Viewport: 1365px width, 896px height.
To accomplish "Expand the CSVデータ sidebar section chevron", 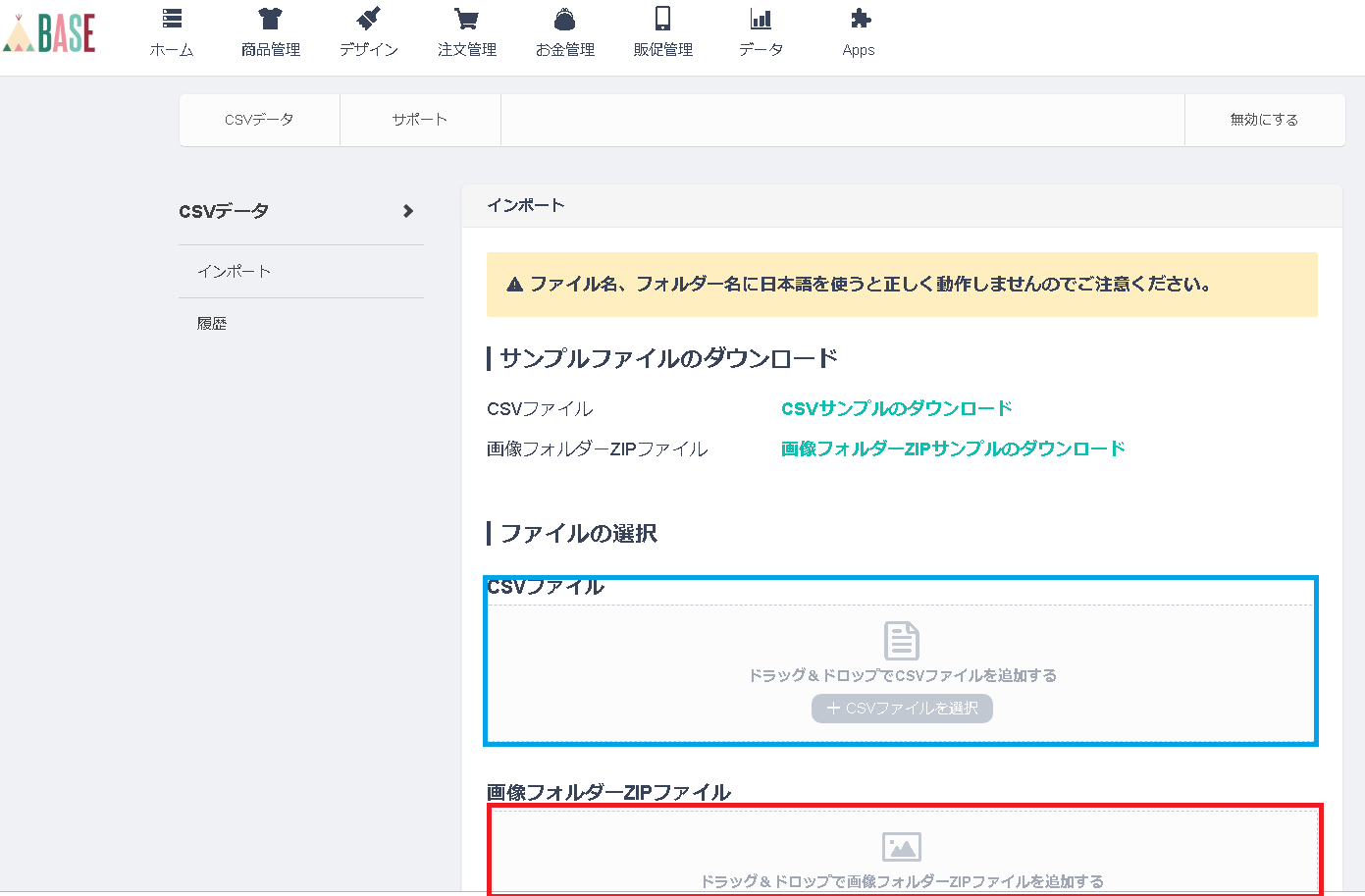I will [407, 210].
